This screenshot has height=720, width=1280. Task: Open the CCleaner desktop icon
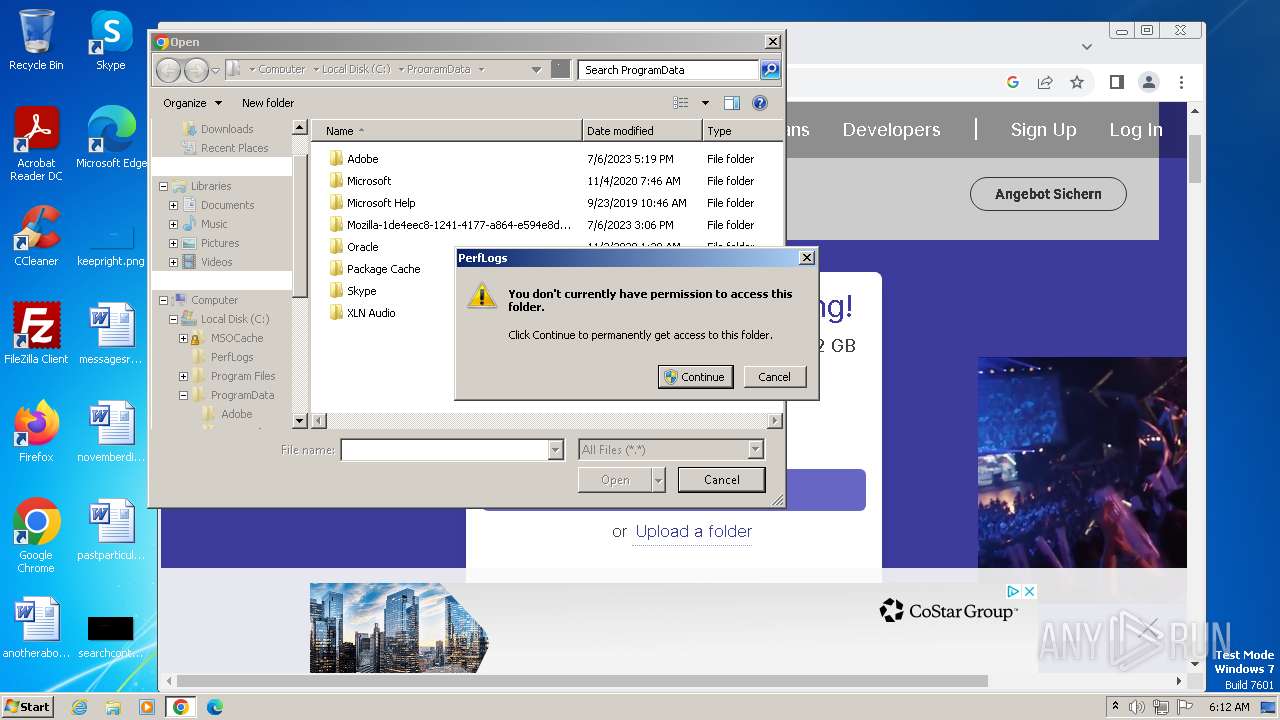pos(36,237)
